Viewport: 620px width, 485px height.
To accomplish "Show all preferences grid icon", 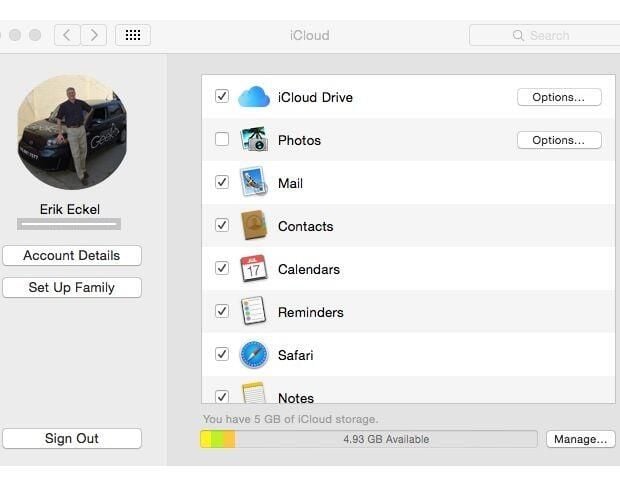I will click(x=133, y=35).
